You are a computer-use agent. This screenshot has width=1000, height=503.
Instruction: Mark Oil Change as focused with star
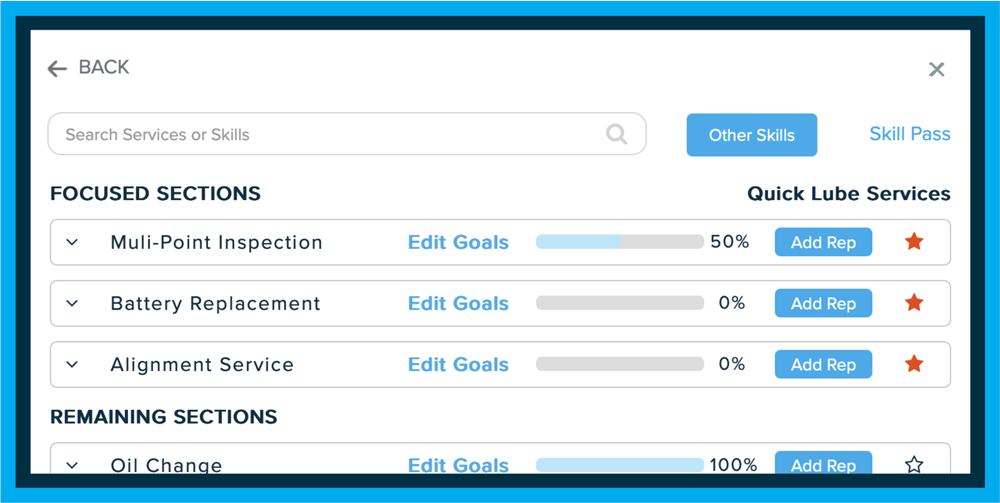click(x=914, y=465)
